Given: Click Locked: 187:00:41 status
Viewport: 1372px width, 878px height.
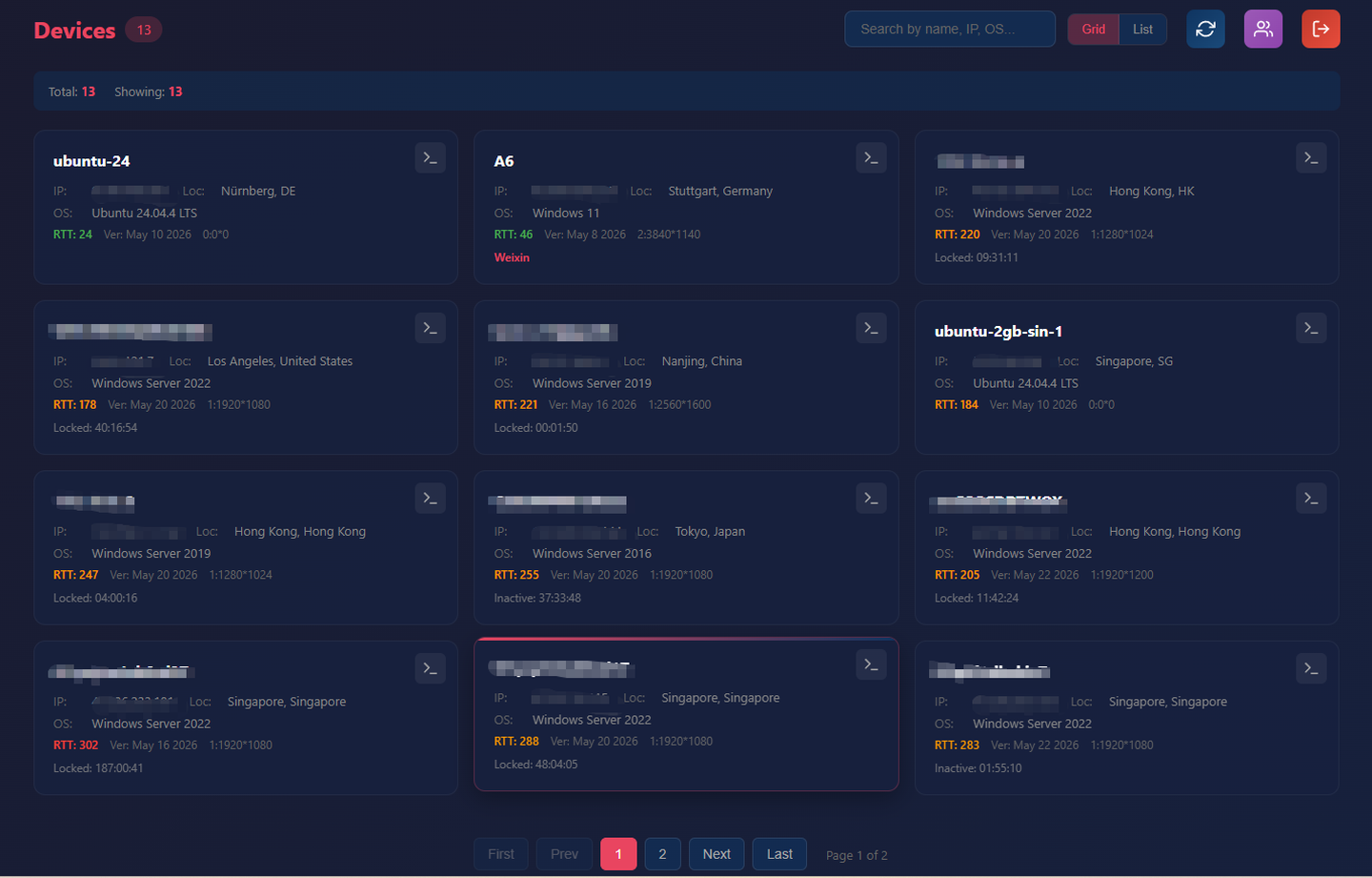Looking at the screenshot, I should tap(98, 768).
